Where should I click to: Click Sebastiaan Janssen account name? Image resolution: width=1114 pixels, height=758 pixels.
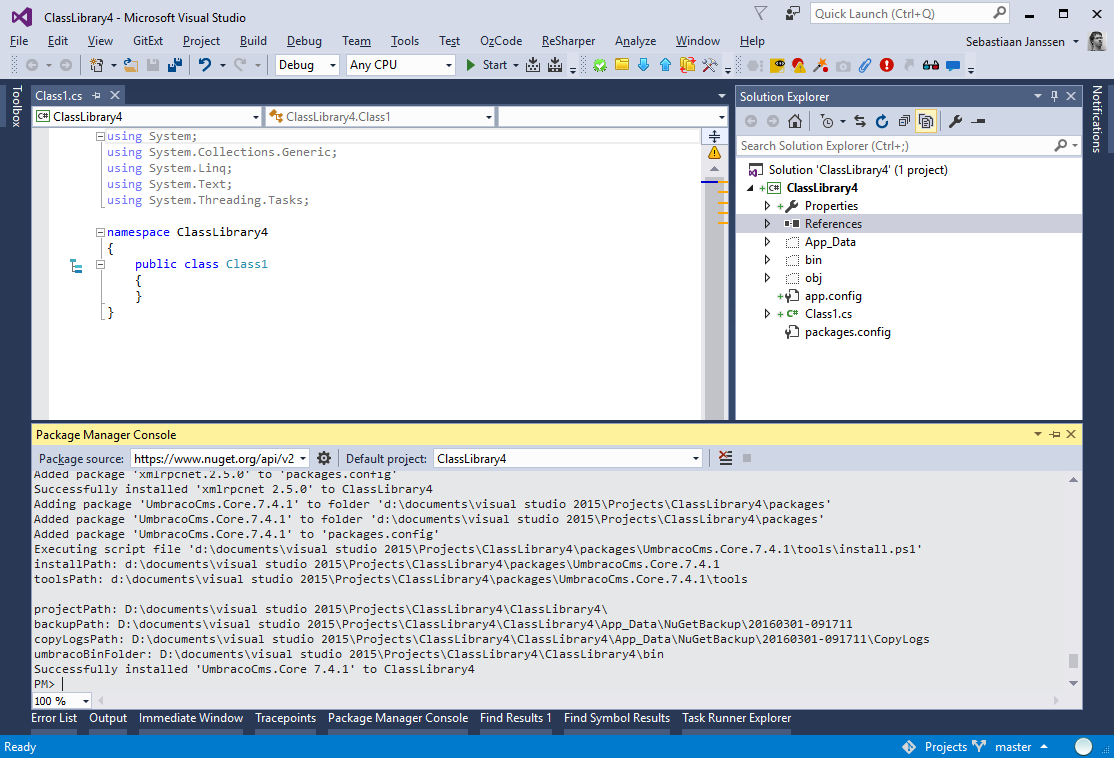coord(1015,42)
